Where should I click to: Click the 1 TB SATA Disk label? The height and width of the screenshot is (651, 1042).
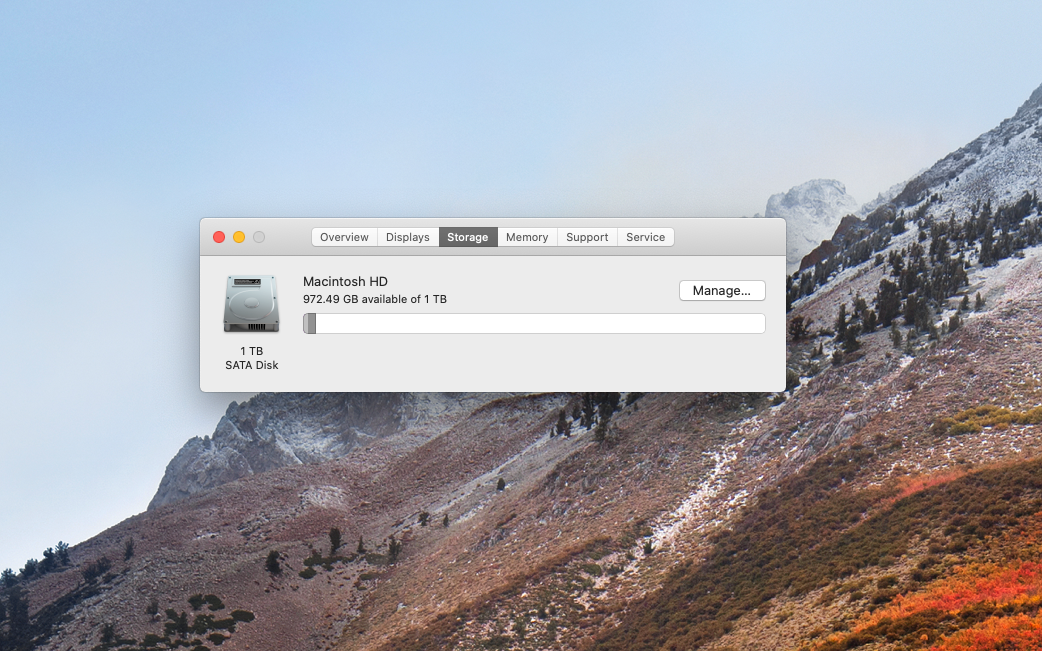click(251, 358)
